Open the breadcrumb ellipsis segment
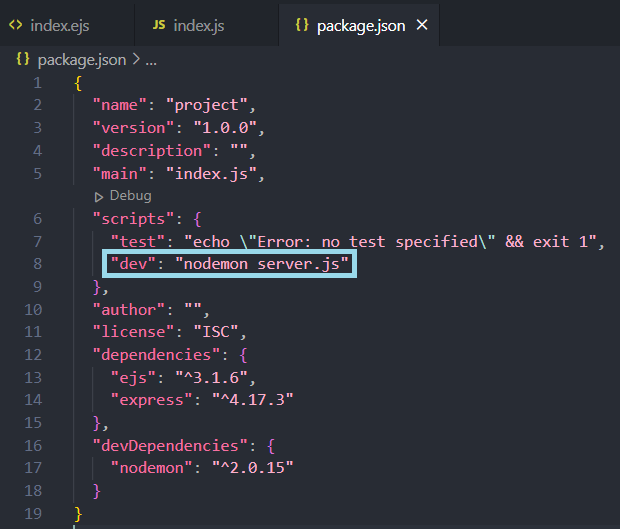 tap(151, 62)
